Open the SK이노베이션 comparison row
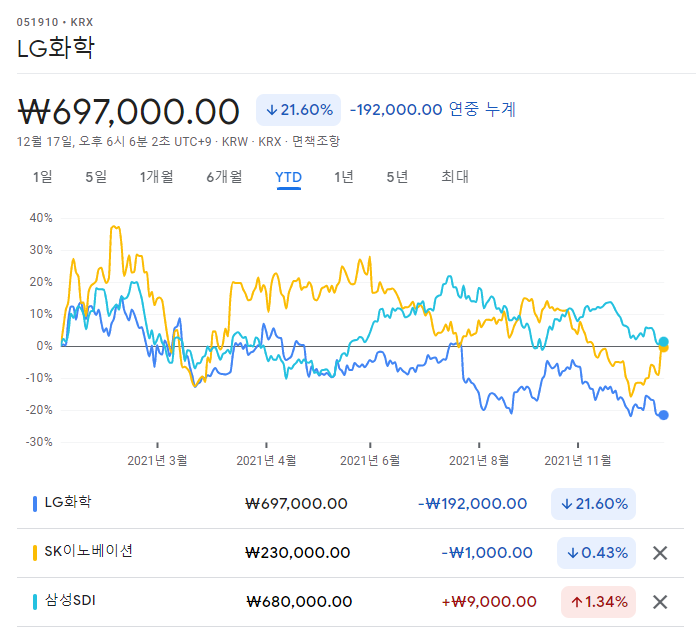 click(350, 553)
